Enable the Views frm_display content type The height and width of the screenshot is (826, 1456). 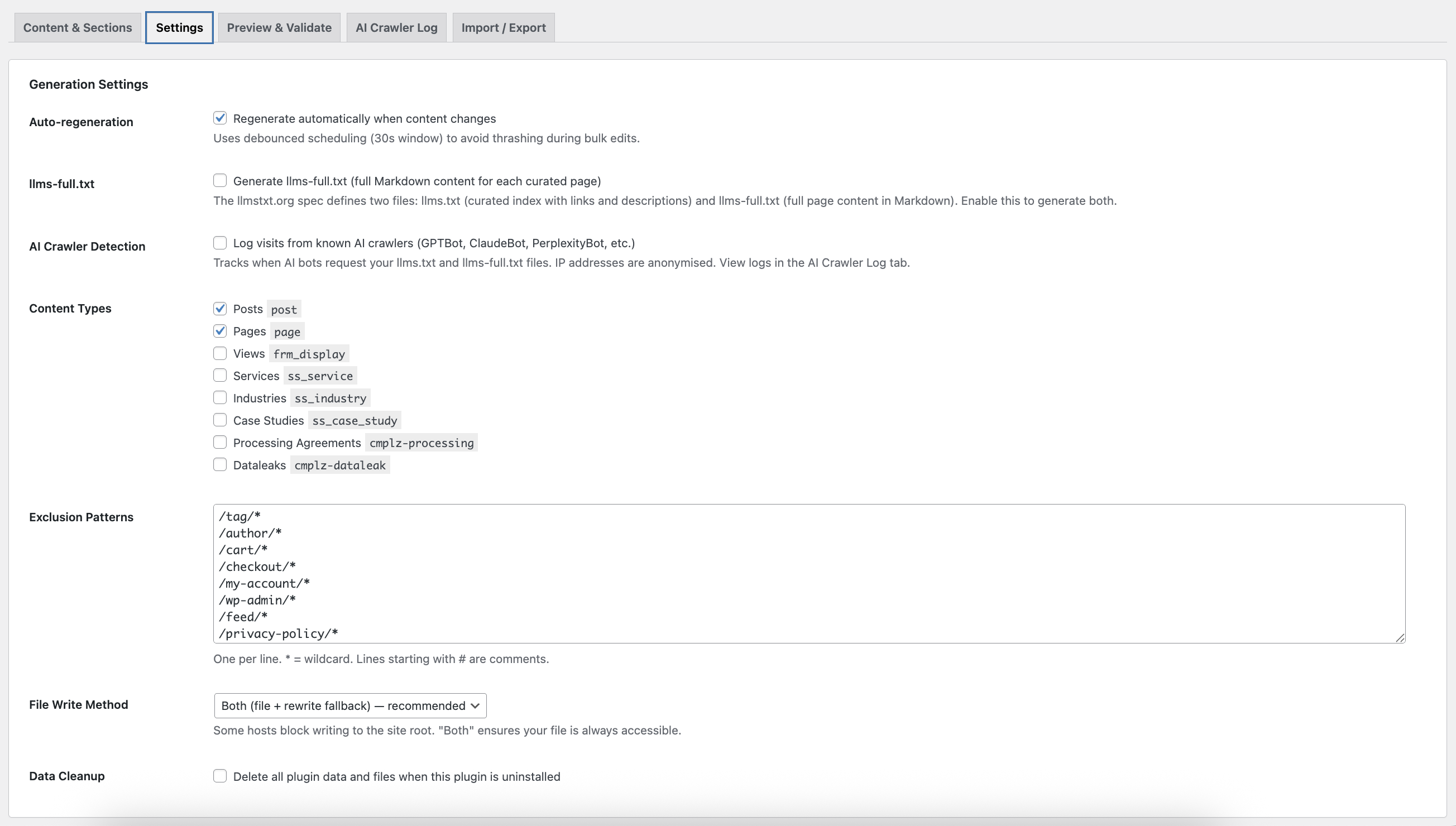coord(220,353)
